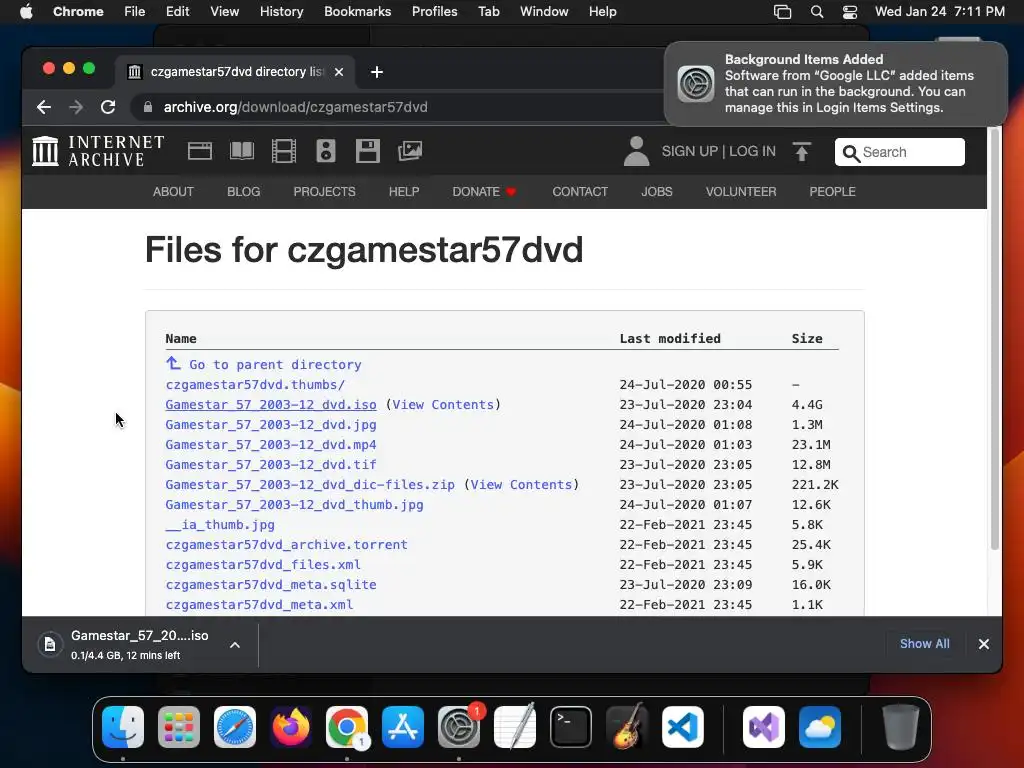Click the user avatar icon
1024x768 pixels.
pos(636,151)
